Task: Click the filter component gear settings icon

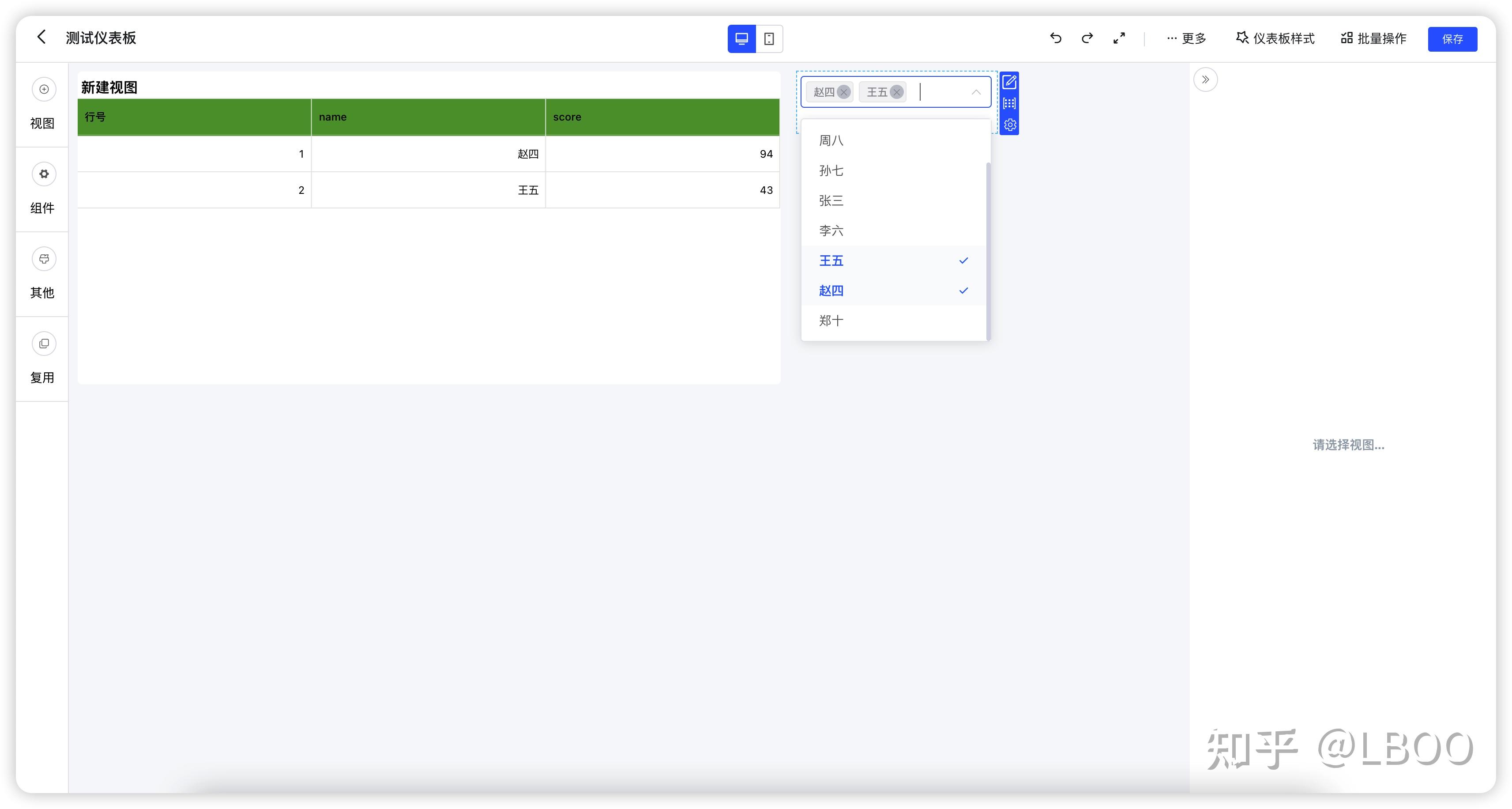Action: click(1010, 125)
